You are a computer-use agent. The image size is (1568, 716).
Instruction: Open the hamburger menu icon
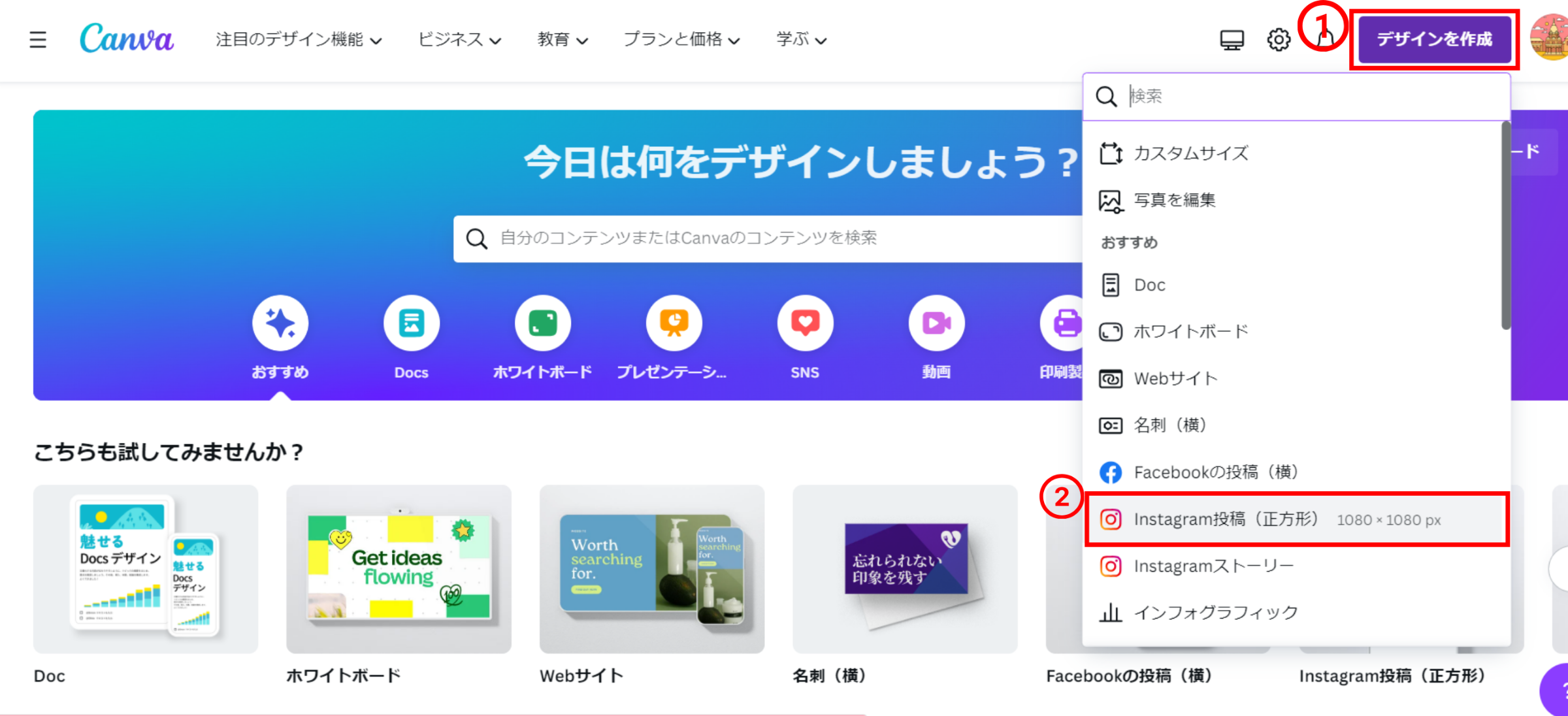[38, 40]
